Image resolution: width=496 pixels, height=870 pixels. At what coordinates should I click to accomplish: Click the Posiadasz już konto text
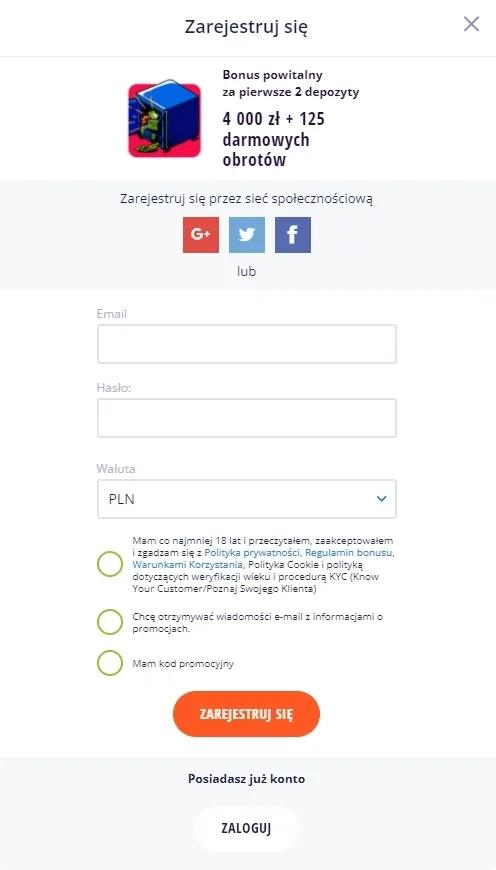pyautogui.click(x=246, y=779)
